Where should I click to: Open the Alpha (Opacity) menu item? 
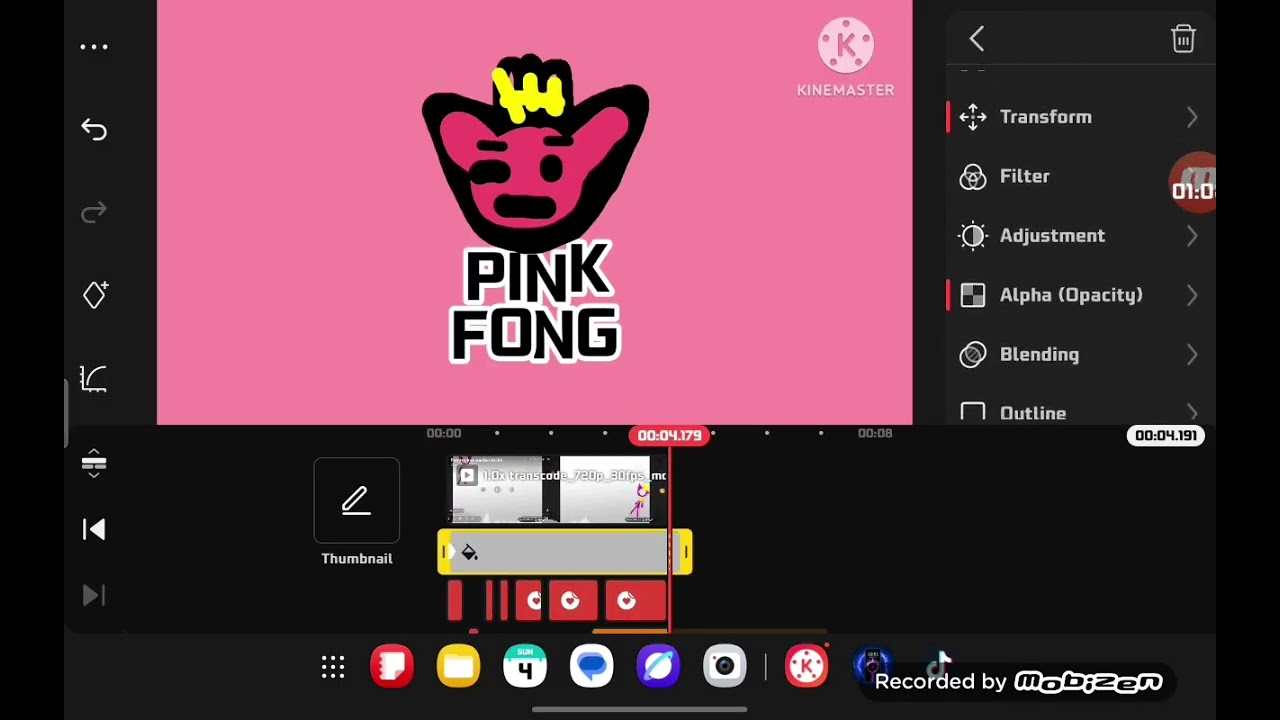1080,295
